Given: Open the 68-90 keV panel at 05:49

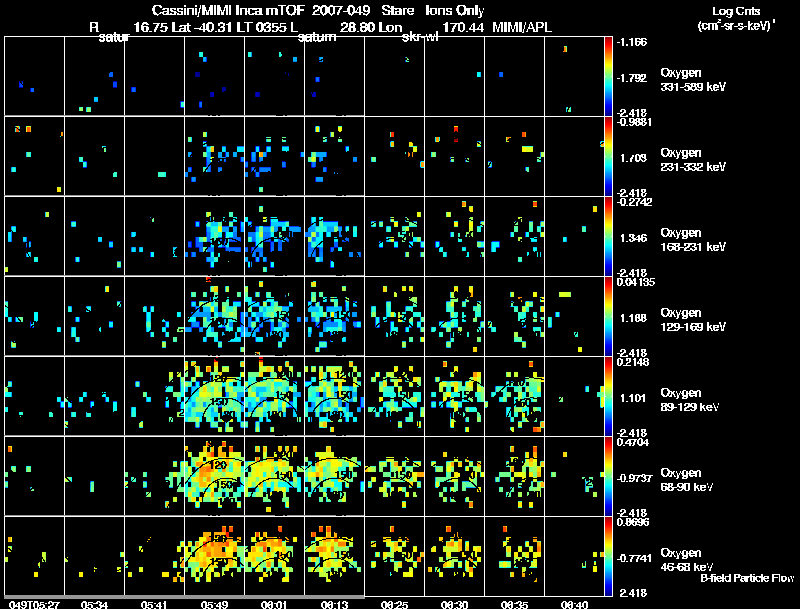Looking at the screenshot, I should tap(214, 476).
